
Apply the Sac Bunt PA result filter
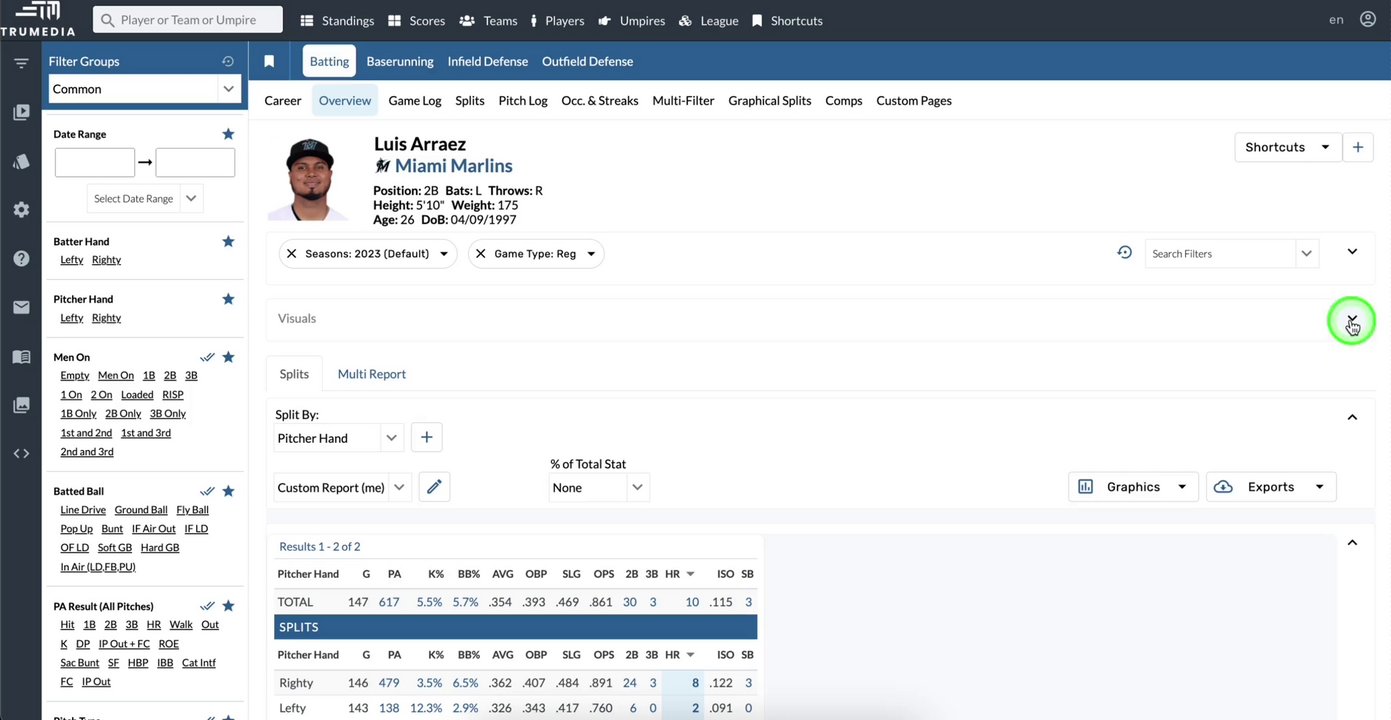tap(80, 663)
